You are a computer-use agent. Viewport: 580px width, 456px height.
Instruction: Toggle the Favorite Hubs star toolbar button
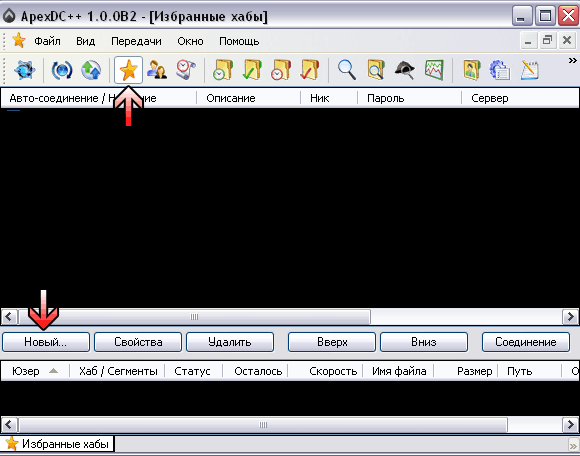click(128, 70)
